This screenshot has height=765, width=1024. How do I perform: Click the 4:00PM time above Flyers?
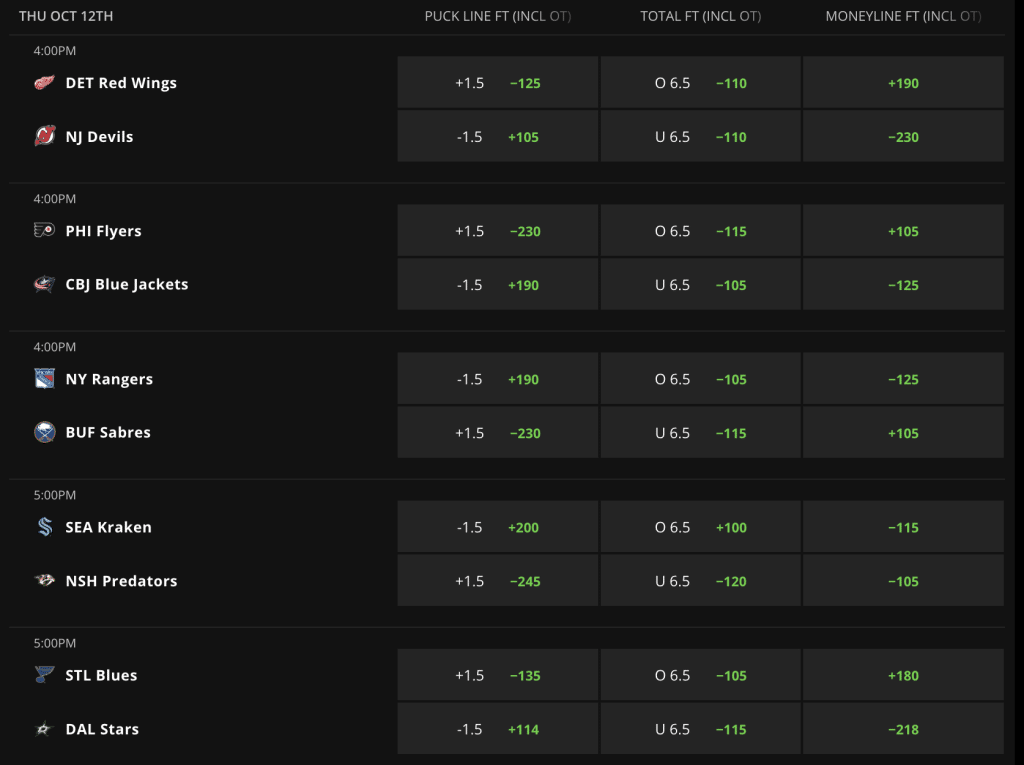coord(55,199)
